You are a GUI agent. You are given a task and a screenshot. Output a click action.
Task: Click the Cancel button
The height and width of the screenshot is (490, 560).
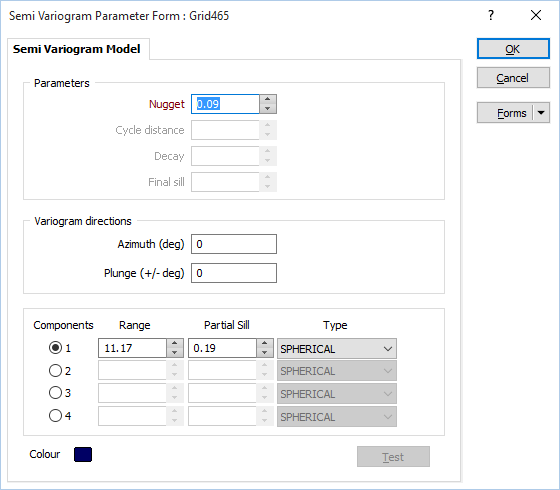click(x=513, y=78)
